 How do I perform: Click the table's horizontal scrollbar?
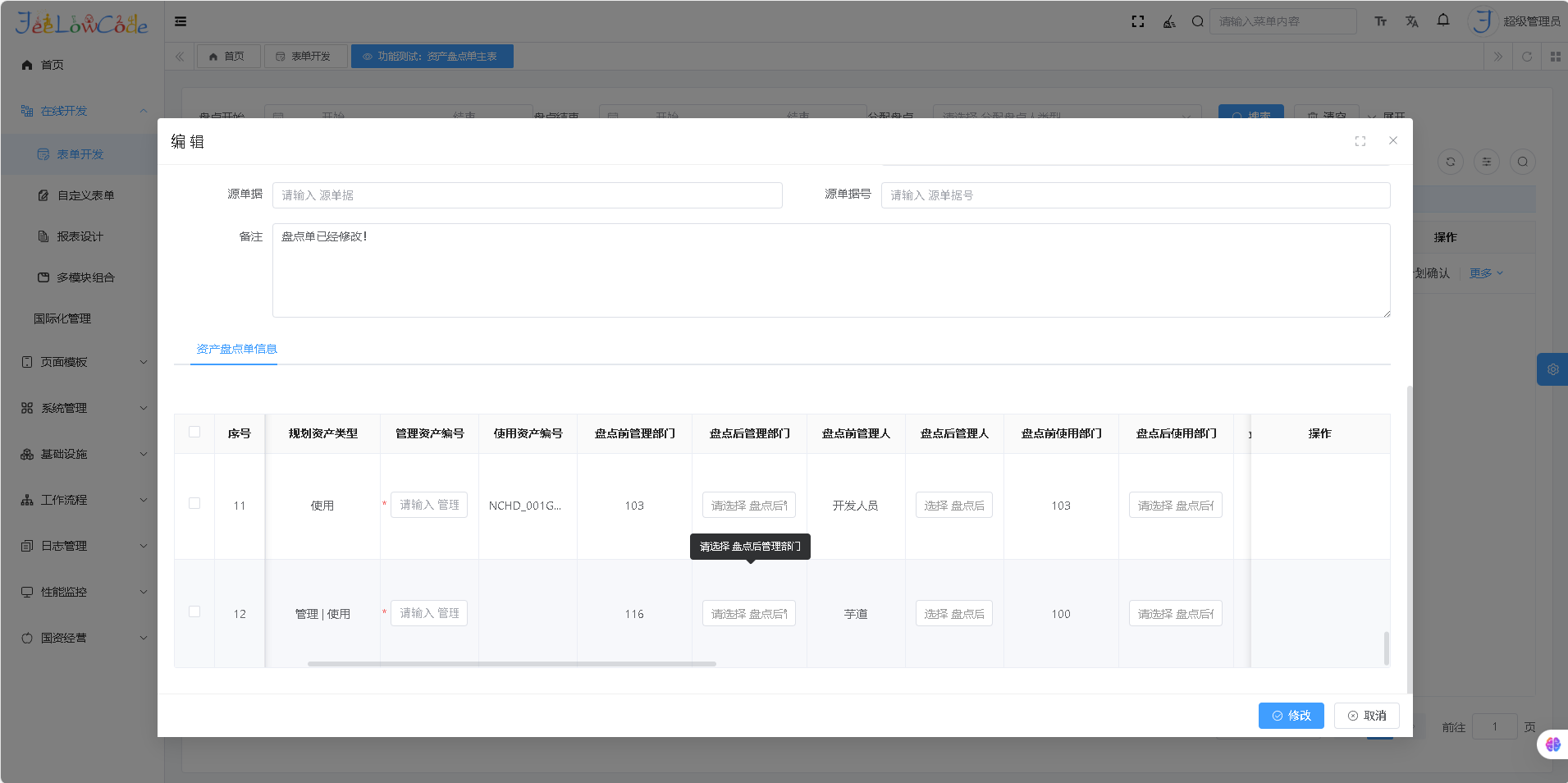(x=511, y=663)
